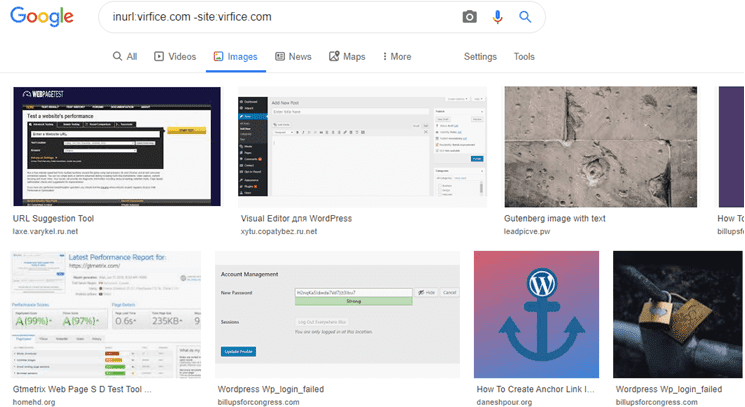The height and width of the screenshot is (407, 745).
Task: Expand the More menu
Action: (397, 57)
